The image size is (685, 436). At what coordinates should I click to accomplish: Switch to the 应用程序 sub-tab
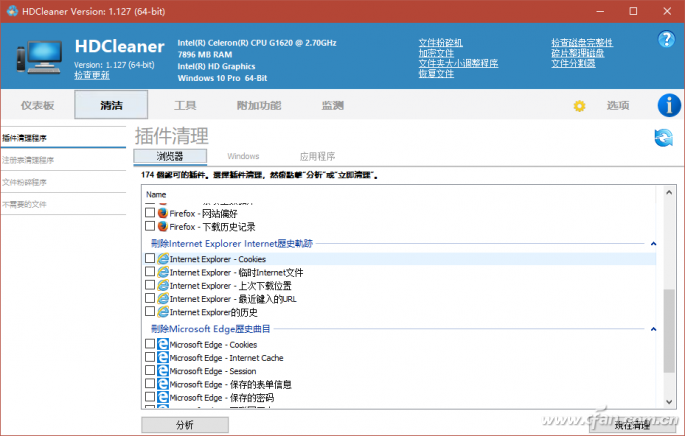[318, 156]
